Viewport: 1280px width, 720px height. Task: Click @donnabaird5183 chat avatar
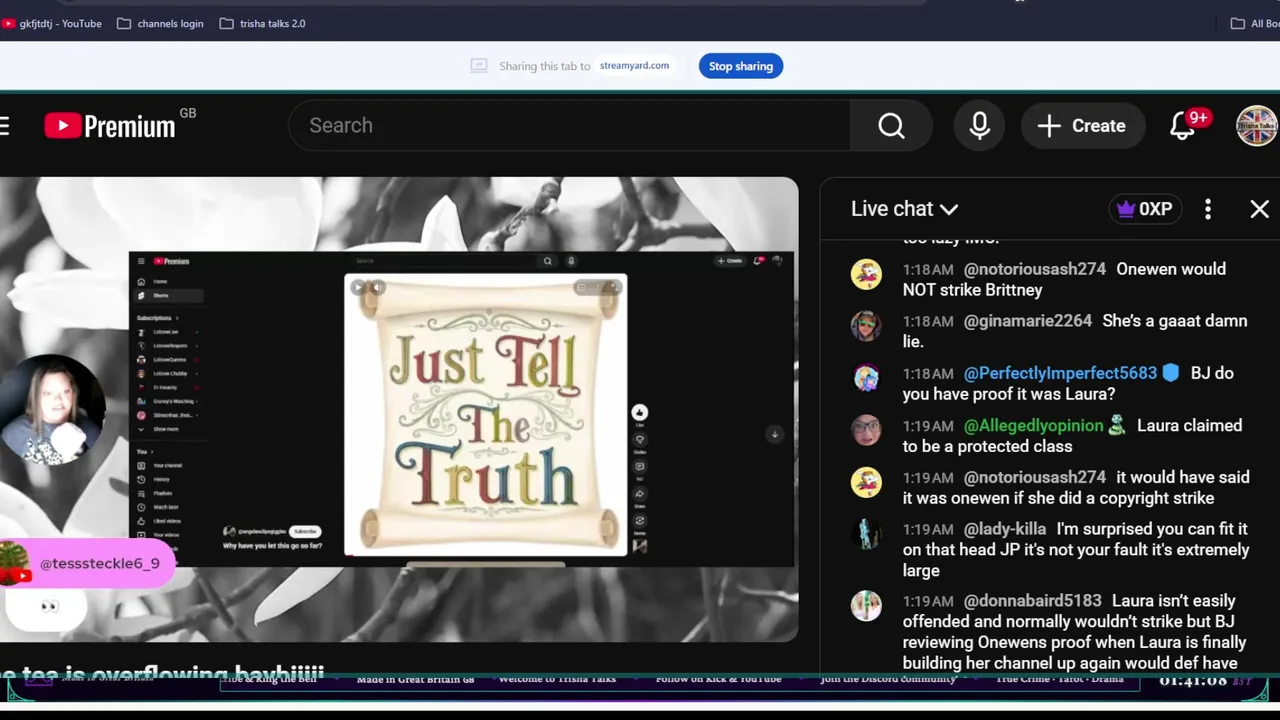pyautogui.click(x=866, y=605)
